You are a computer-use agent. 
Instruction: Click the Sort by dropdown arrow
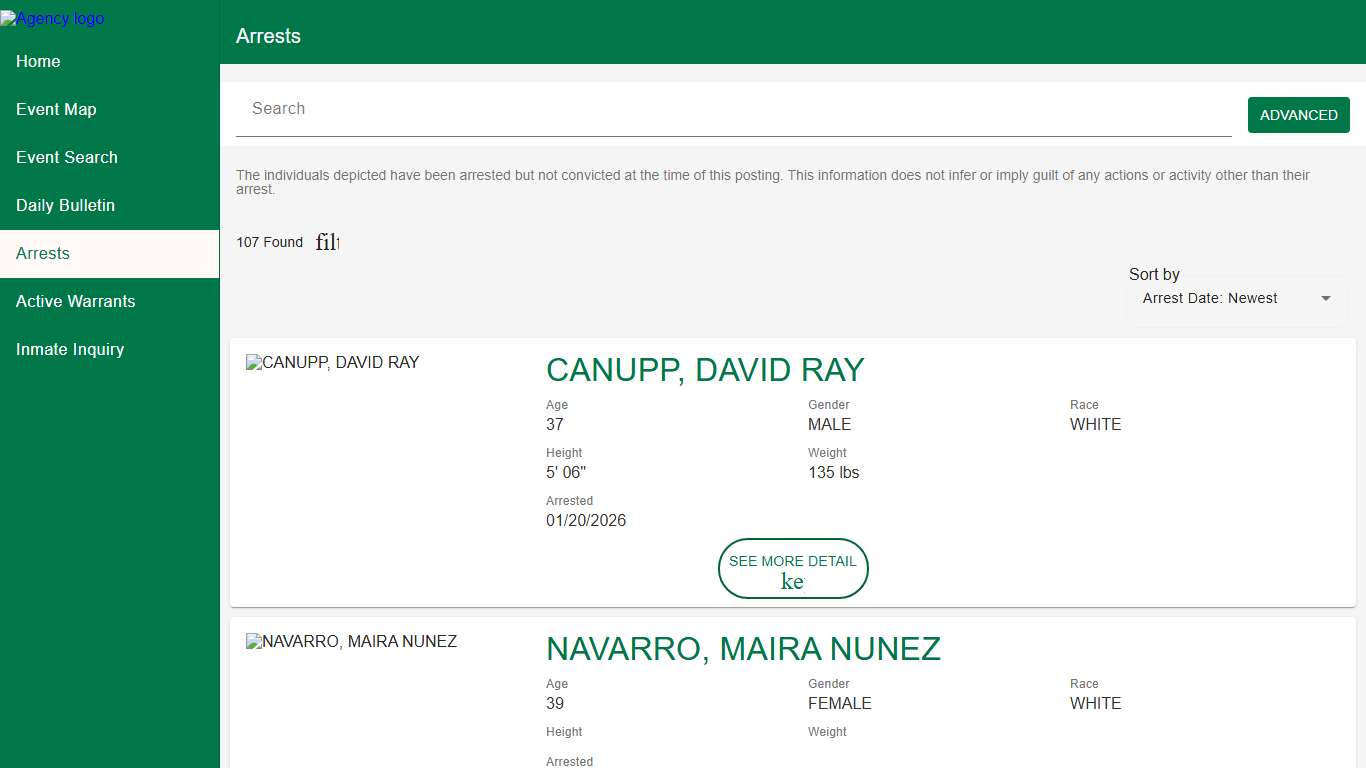[x=1326, y=298]
